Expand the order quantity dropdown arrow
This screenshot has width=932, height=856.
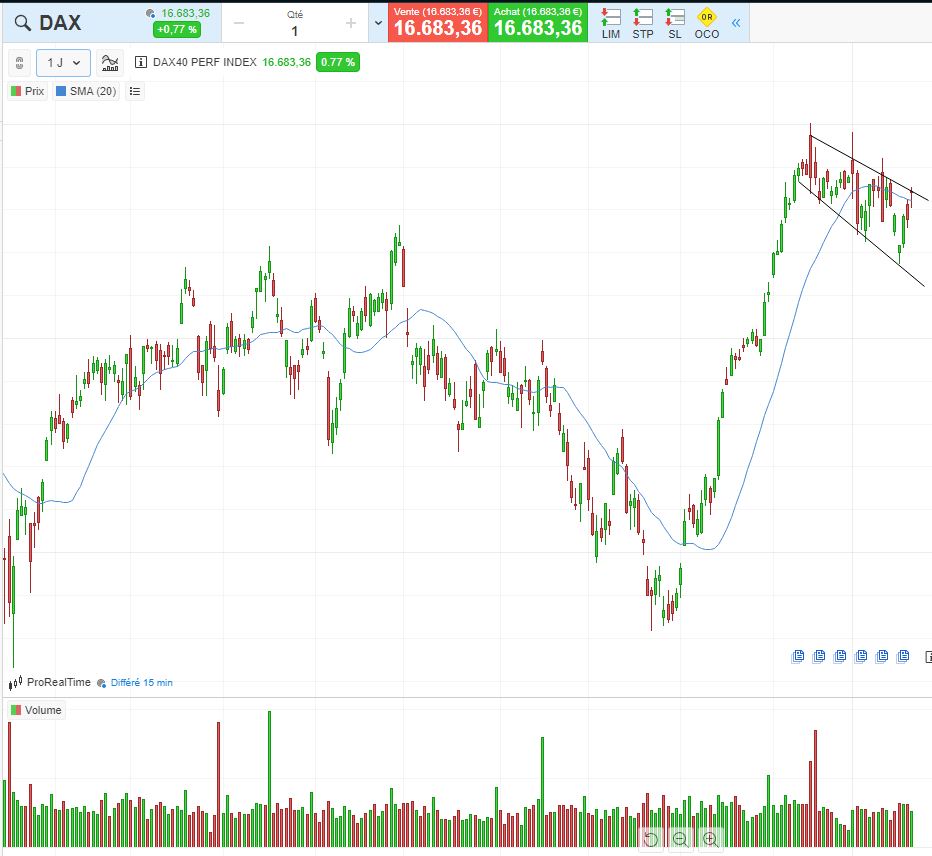tap(377, 23)
